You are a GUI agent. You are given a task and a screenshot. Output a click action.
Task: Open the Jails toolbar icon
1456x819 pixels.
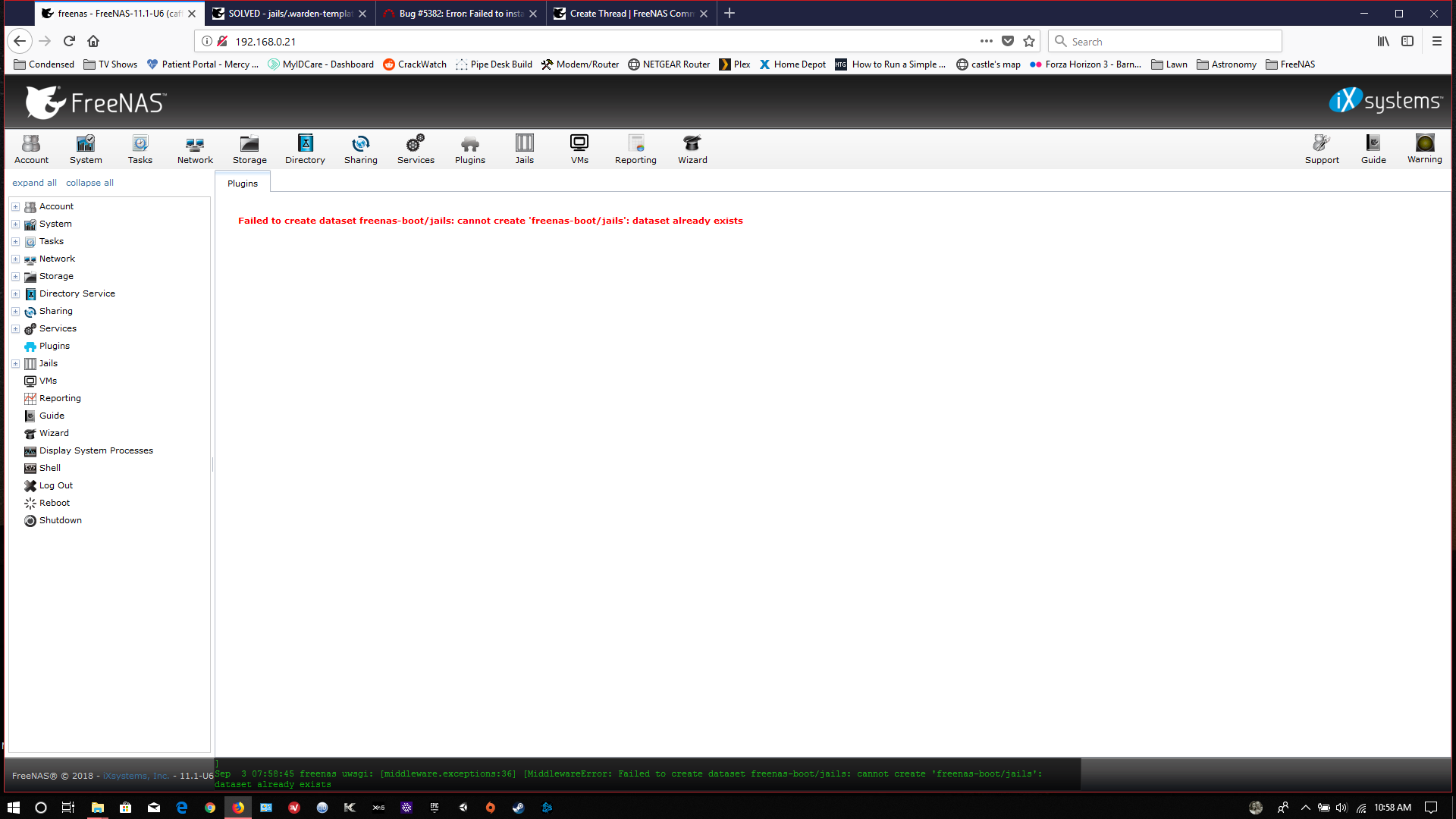point(525,149)
